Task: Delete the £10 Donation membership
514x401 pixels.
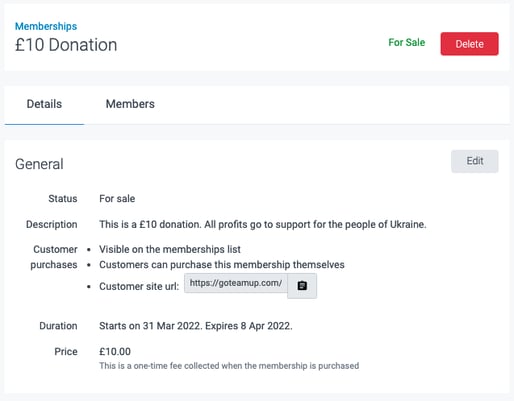Action: (469, 44)
